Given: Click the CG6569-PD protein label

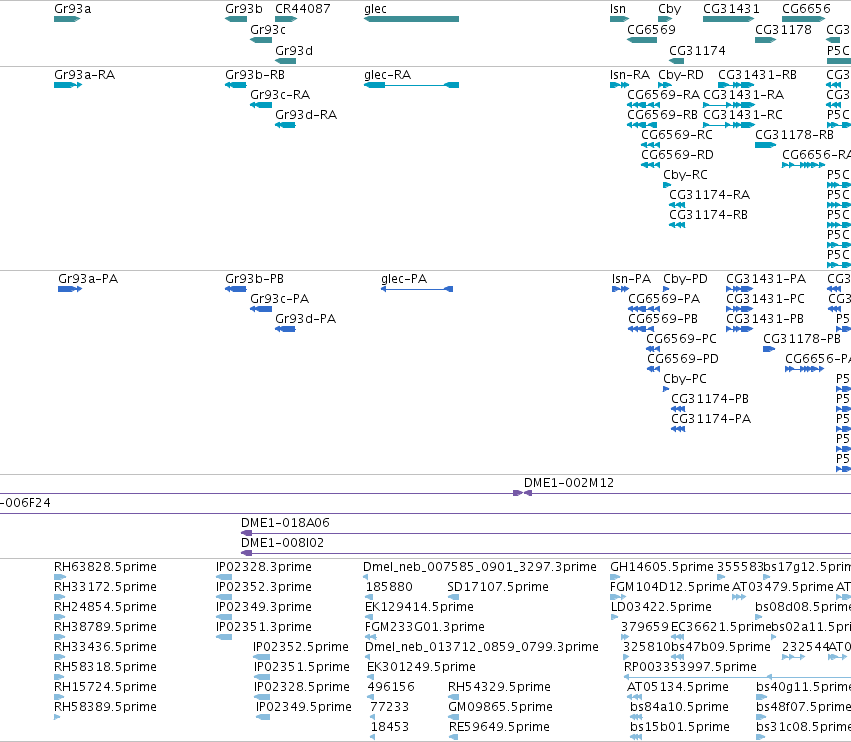Looking at the screenshot, I should [x=683, y=359].
